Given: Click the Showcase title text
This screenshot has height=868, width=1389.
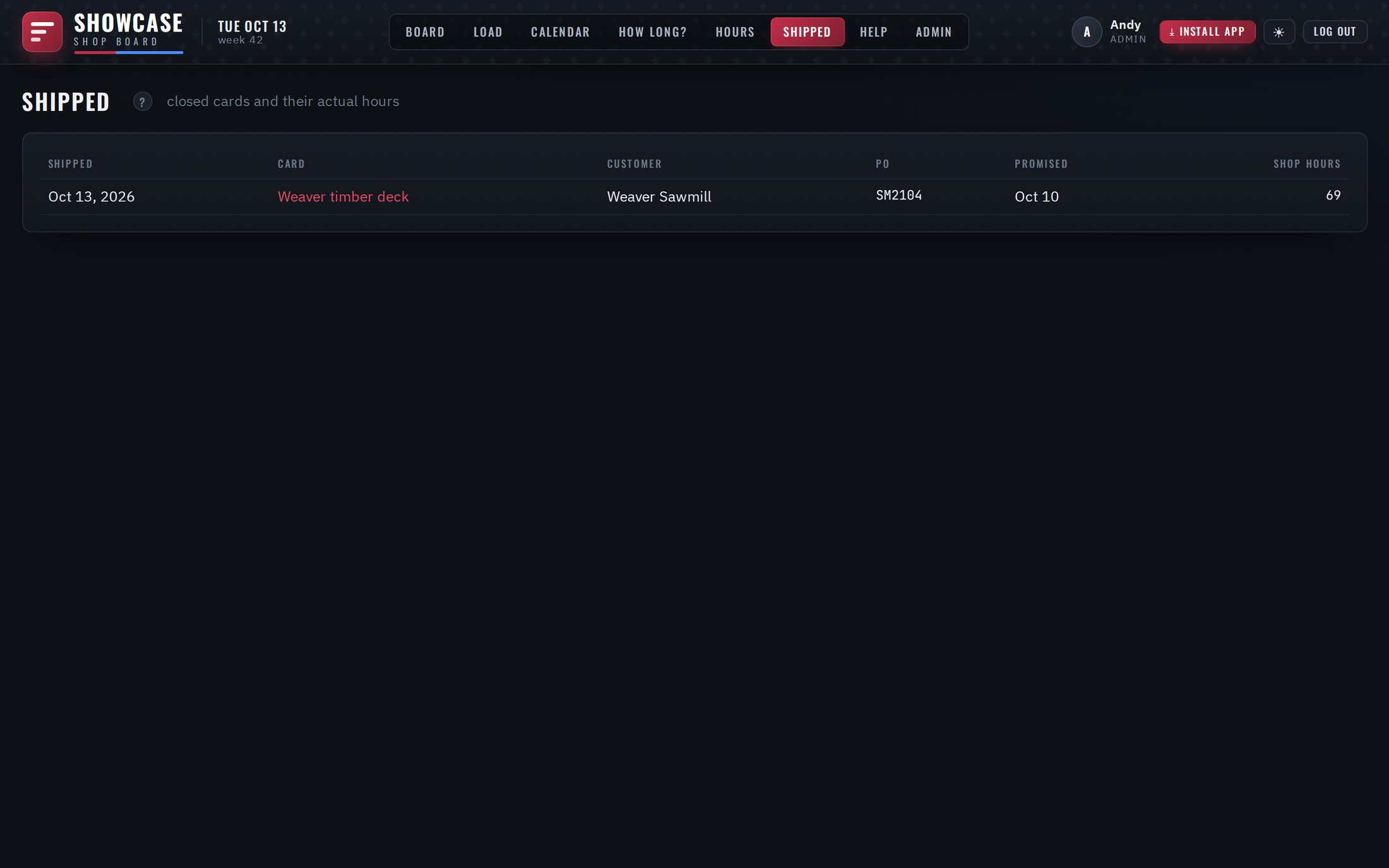Looking at the screenshot, I should [128, 23].
